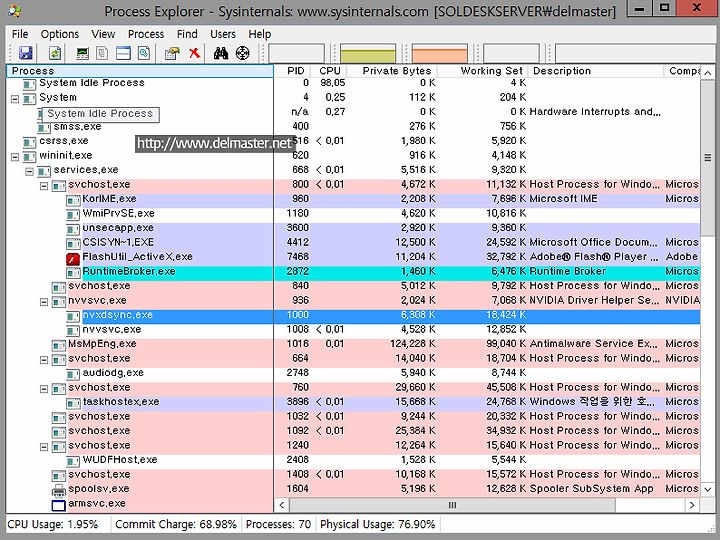This screenshot has width=720, height=540.
Task: Collapse svchost.exe PID 664 node
Action: [x=44, y=360]
